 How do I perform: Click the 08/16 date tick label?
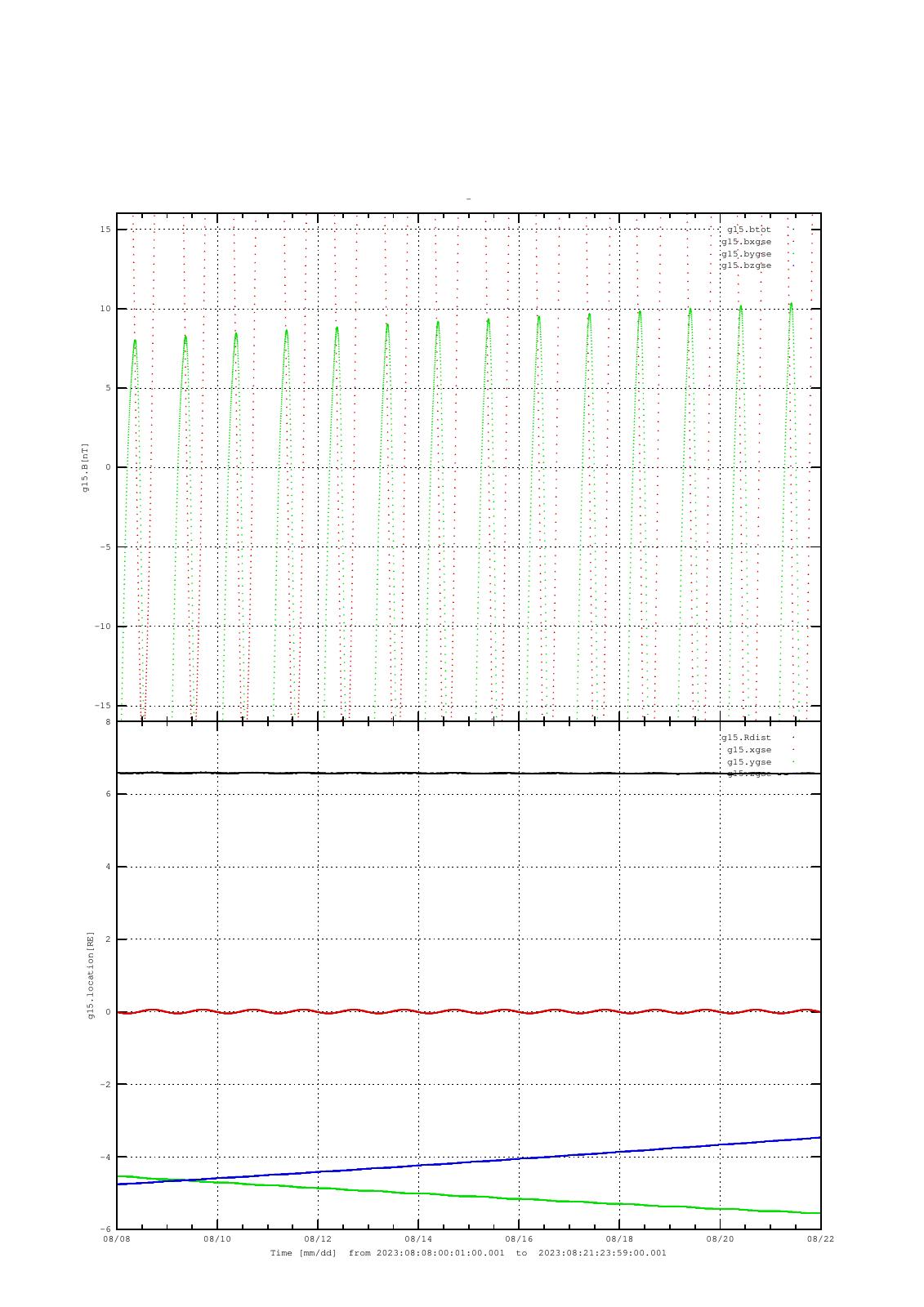point(519,1239)
